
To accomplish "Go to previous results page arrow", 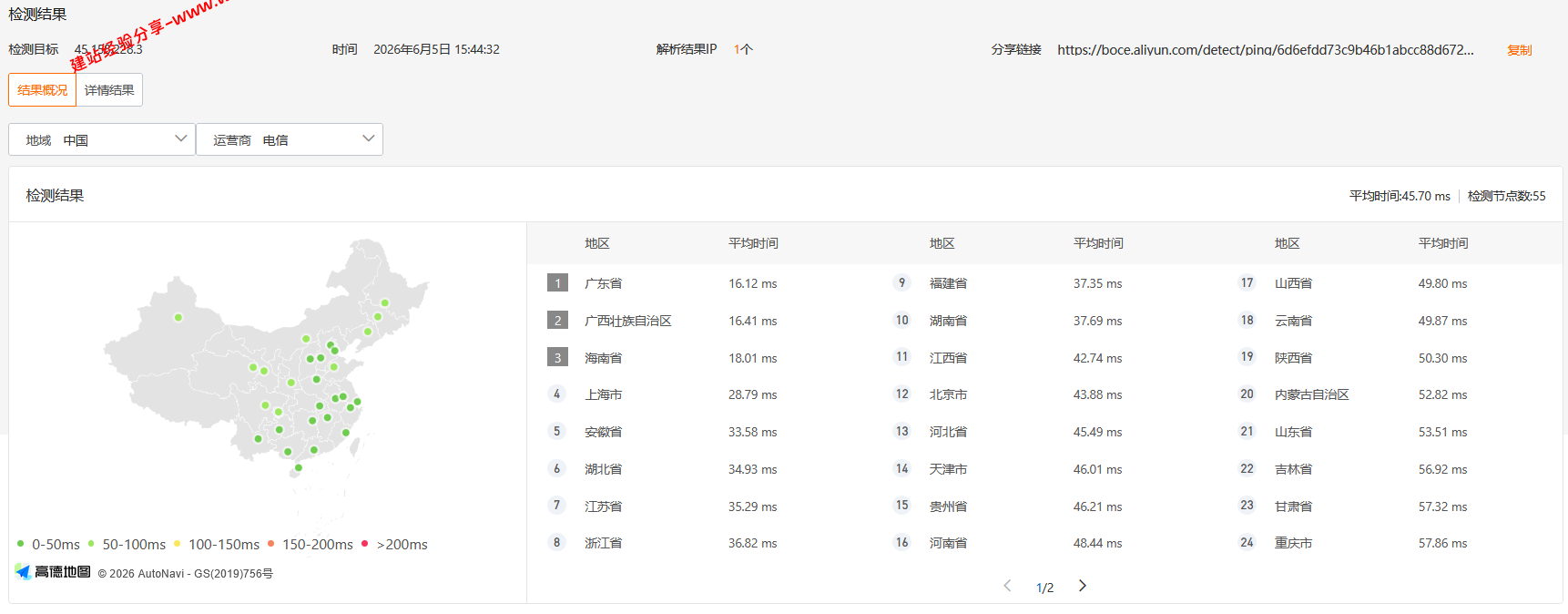I will click(1007, 586).
